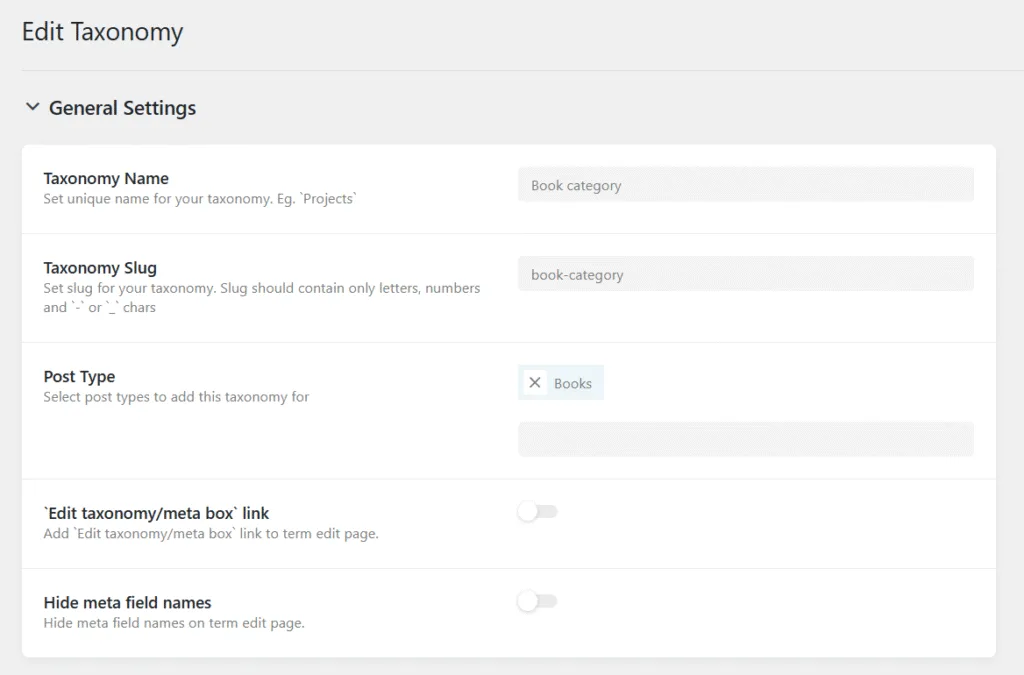Click the 'Set unique name' description text
Viewport: 1024px width, 675px height.
[x=200, y=199]
